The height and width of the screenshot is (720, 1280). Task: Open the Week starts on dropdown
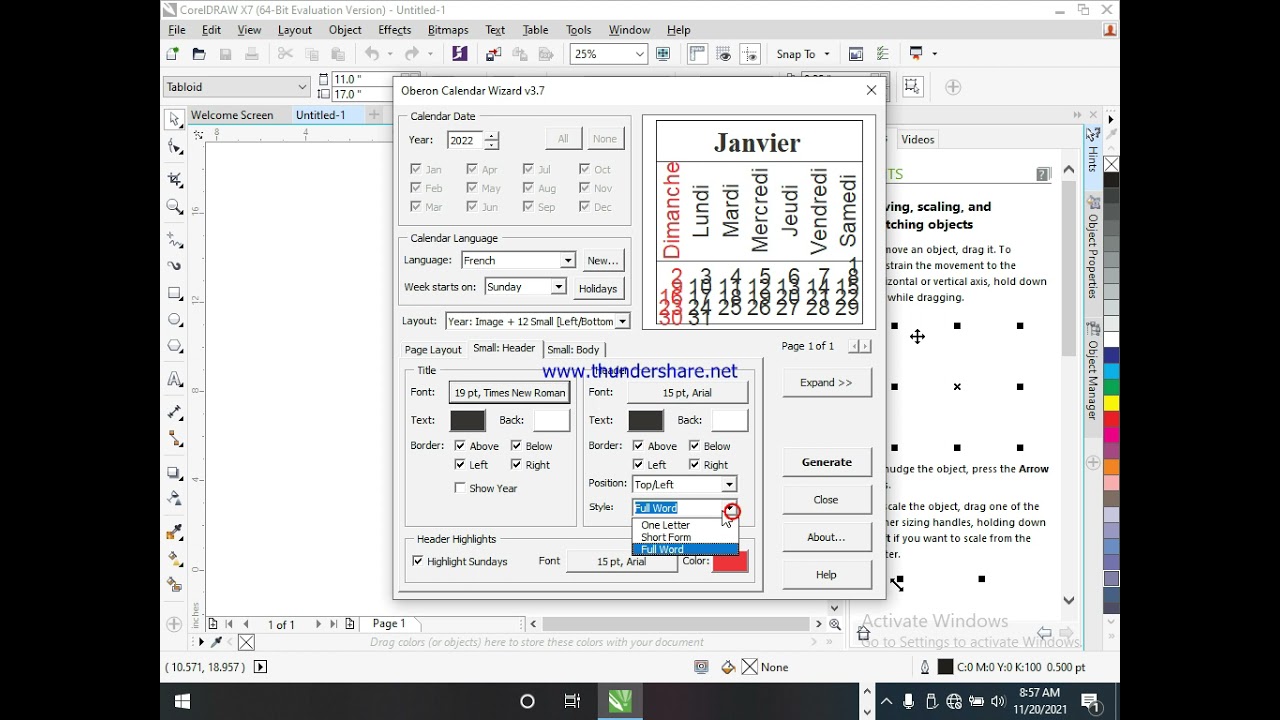526,287
